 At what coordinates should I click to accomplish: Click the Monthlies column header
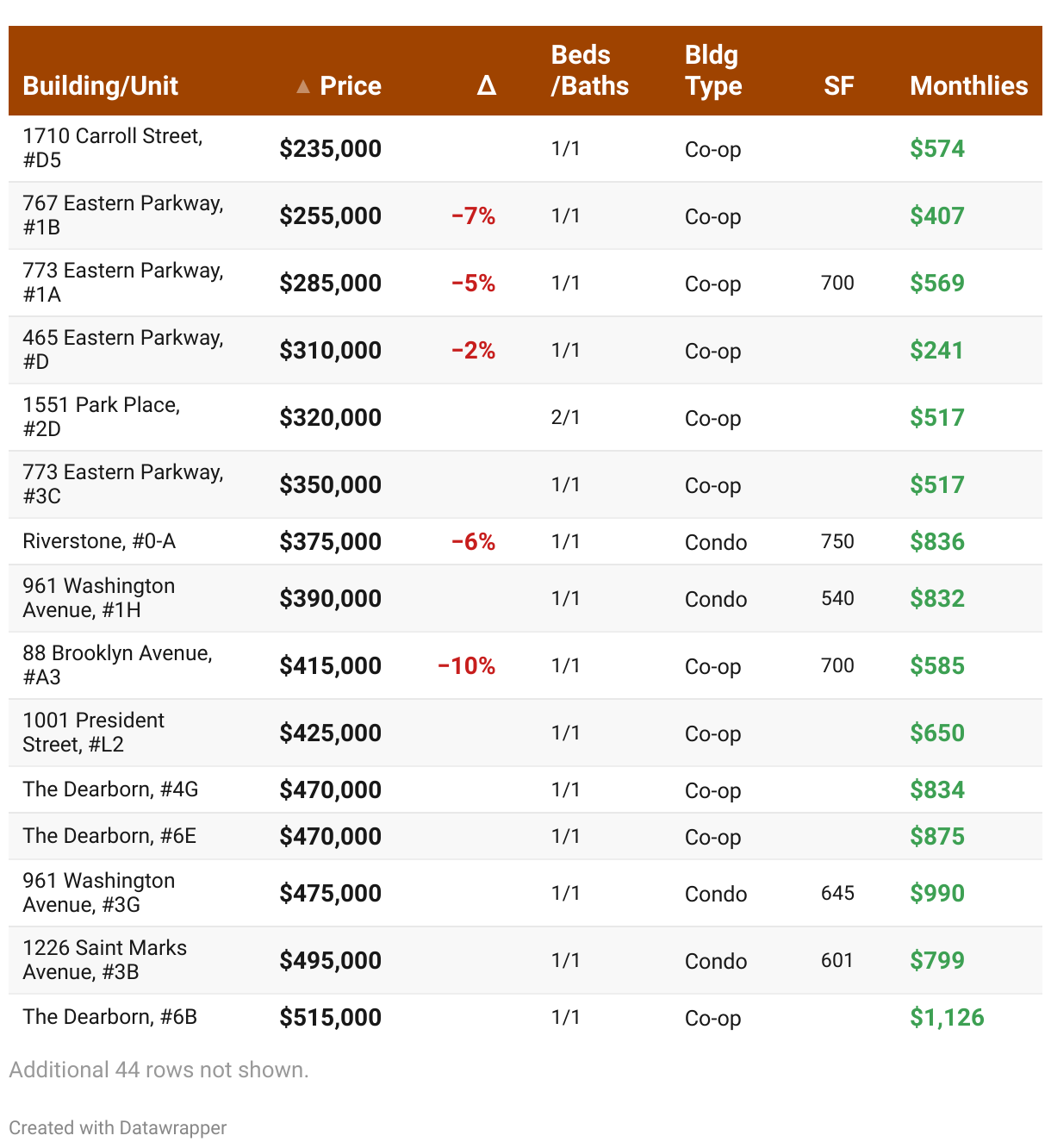point(968,86)
